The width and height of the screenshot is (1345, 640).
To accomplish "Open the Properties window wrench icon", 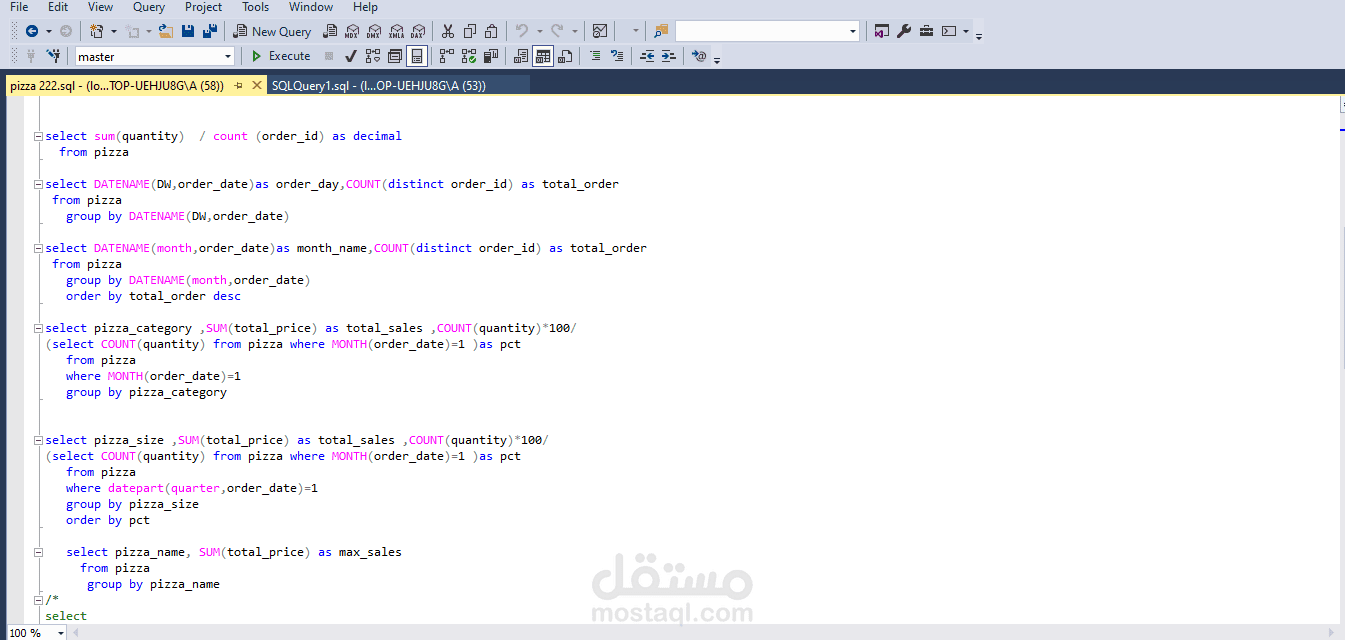I will (x=904, y=31).
